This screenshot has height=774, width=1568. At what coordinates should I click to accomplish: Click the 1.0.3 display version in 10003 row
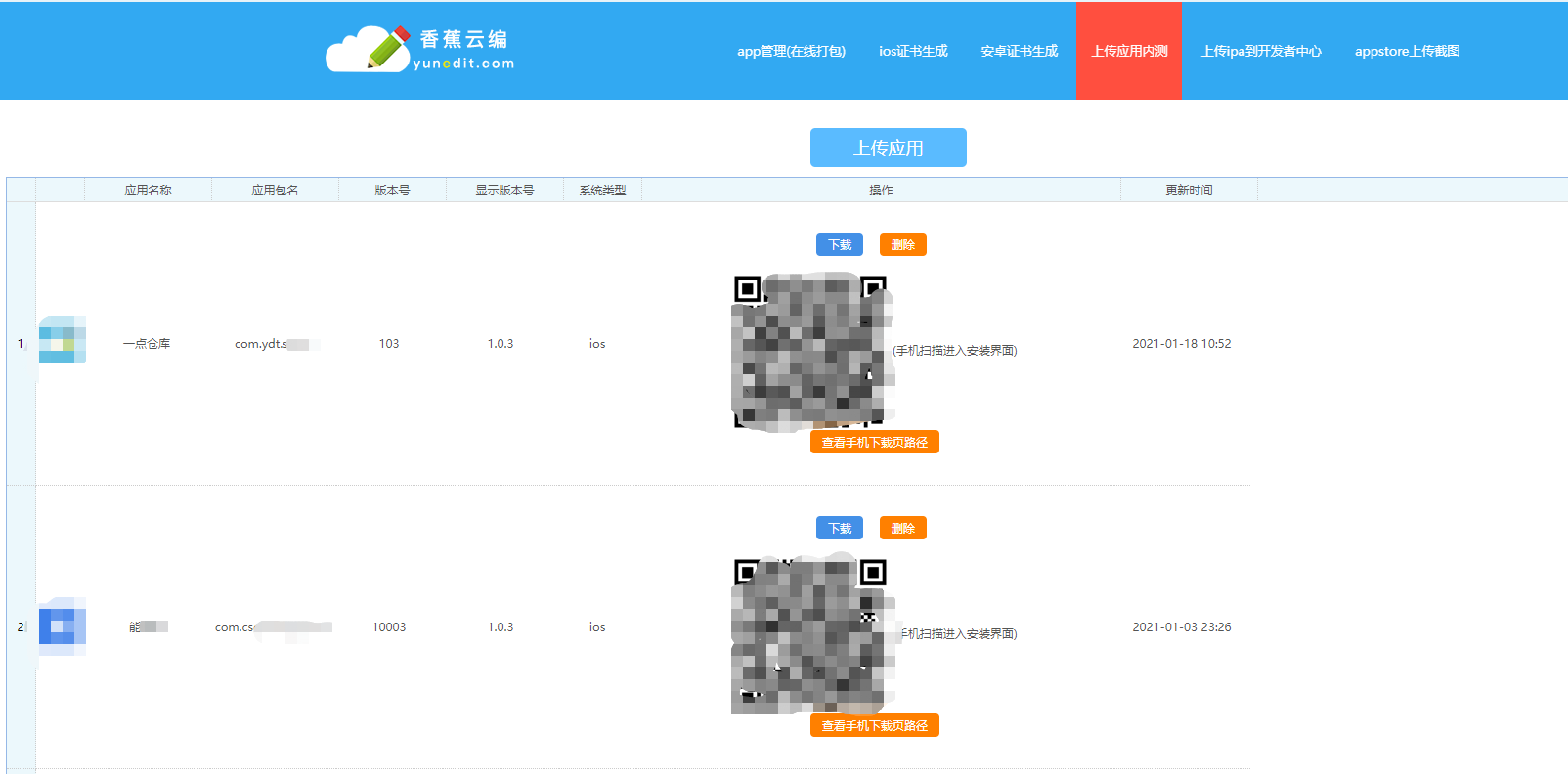pos(501,627)
